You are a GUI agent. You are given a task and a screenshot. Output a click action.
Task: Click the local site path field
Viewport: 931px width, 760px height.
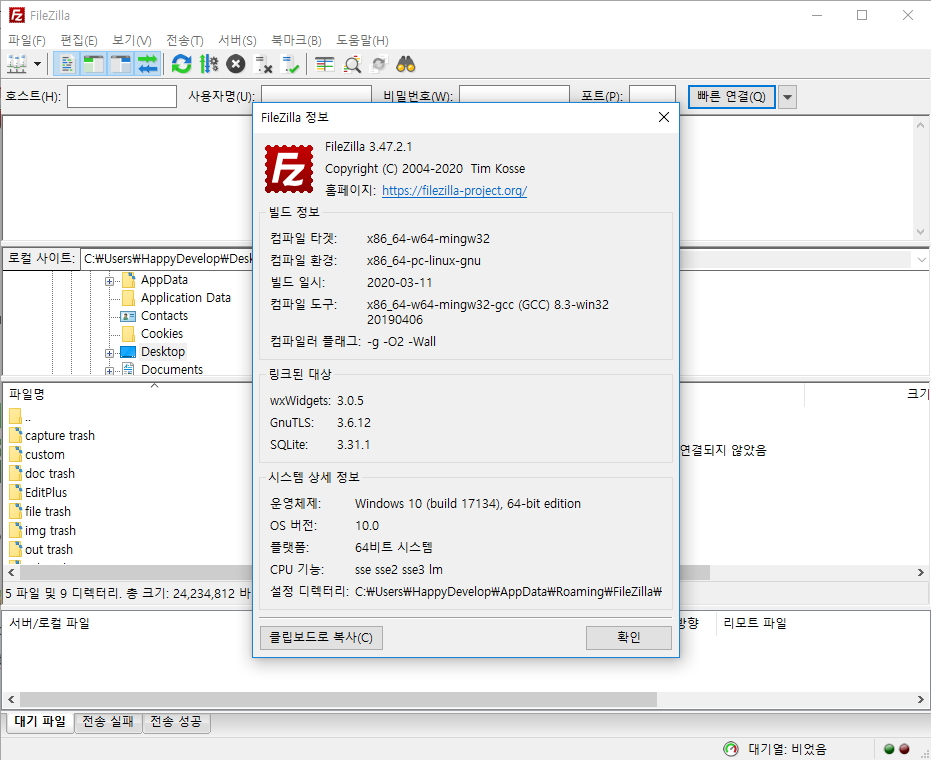coord(167,259)
